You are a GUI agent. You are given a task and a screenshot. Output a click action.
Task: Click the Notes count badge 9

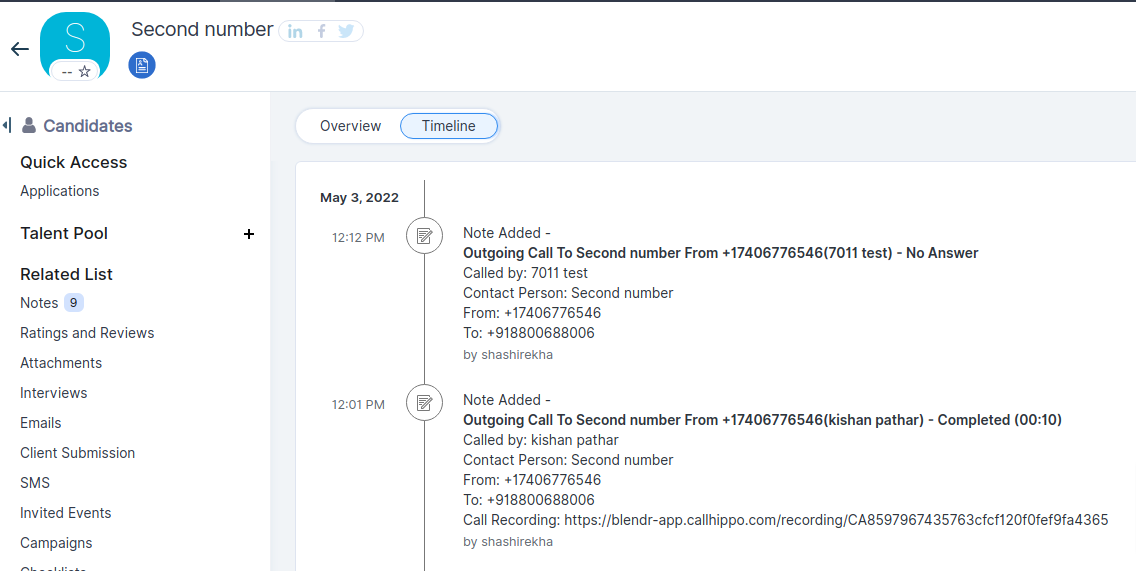tap(73, 303)
